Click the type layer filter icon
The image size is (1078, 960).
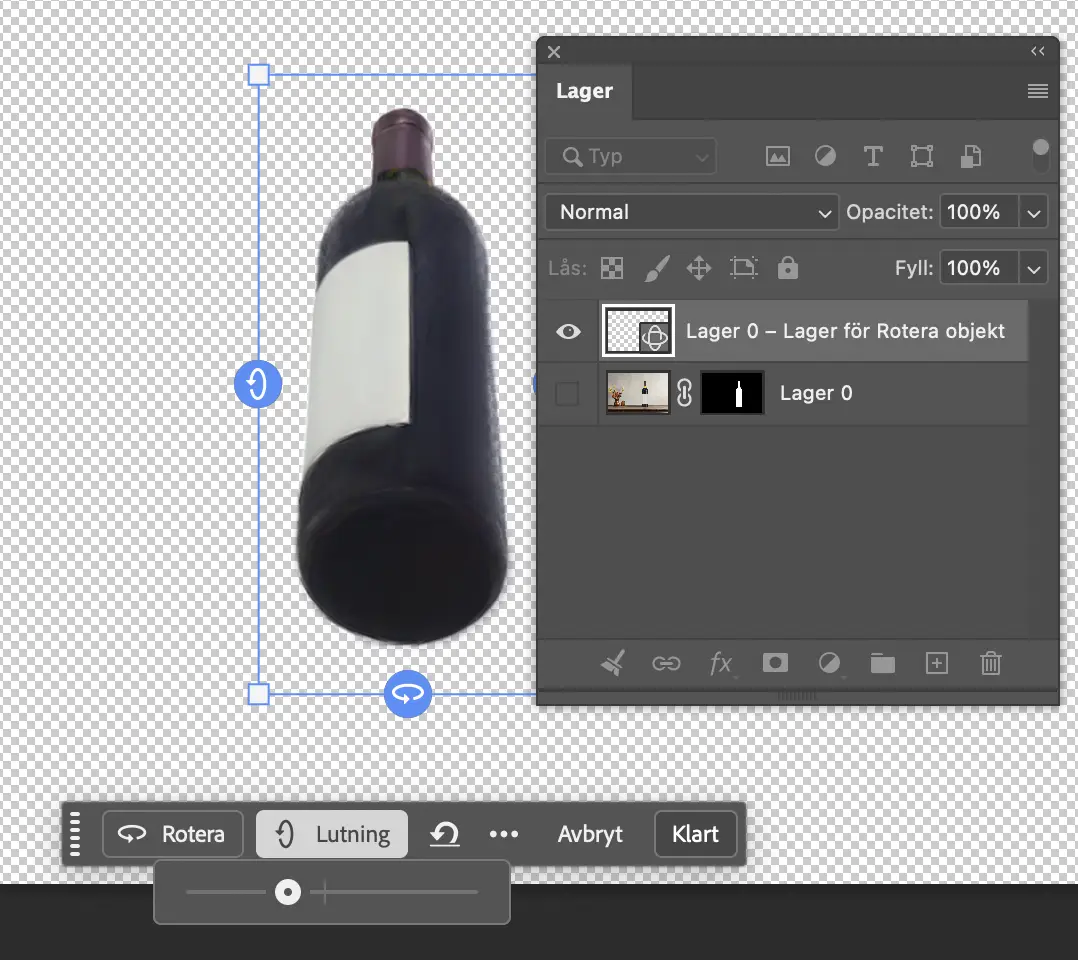tap(873, 156)
